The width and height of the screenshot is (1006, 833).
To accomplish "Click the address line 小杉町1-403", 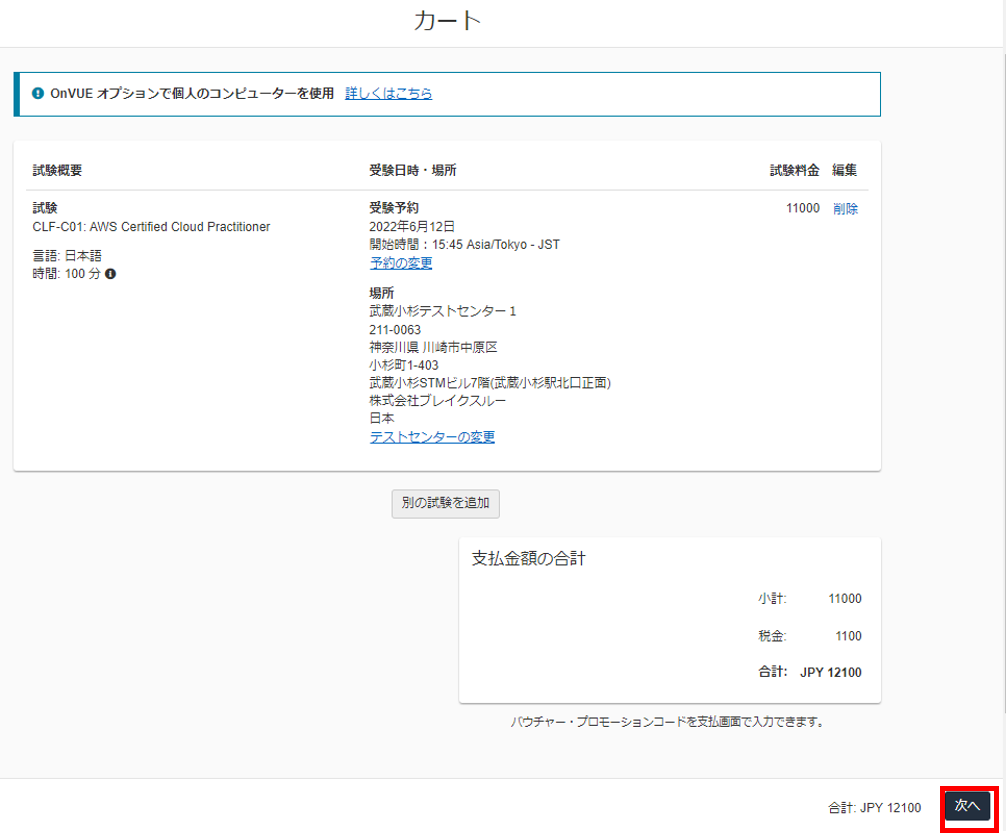I will (x=404, y=365).
